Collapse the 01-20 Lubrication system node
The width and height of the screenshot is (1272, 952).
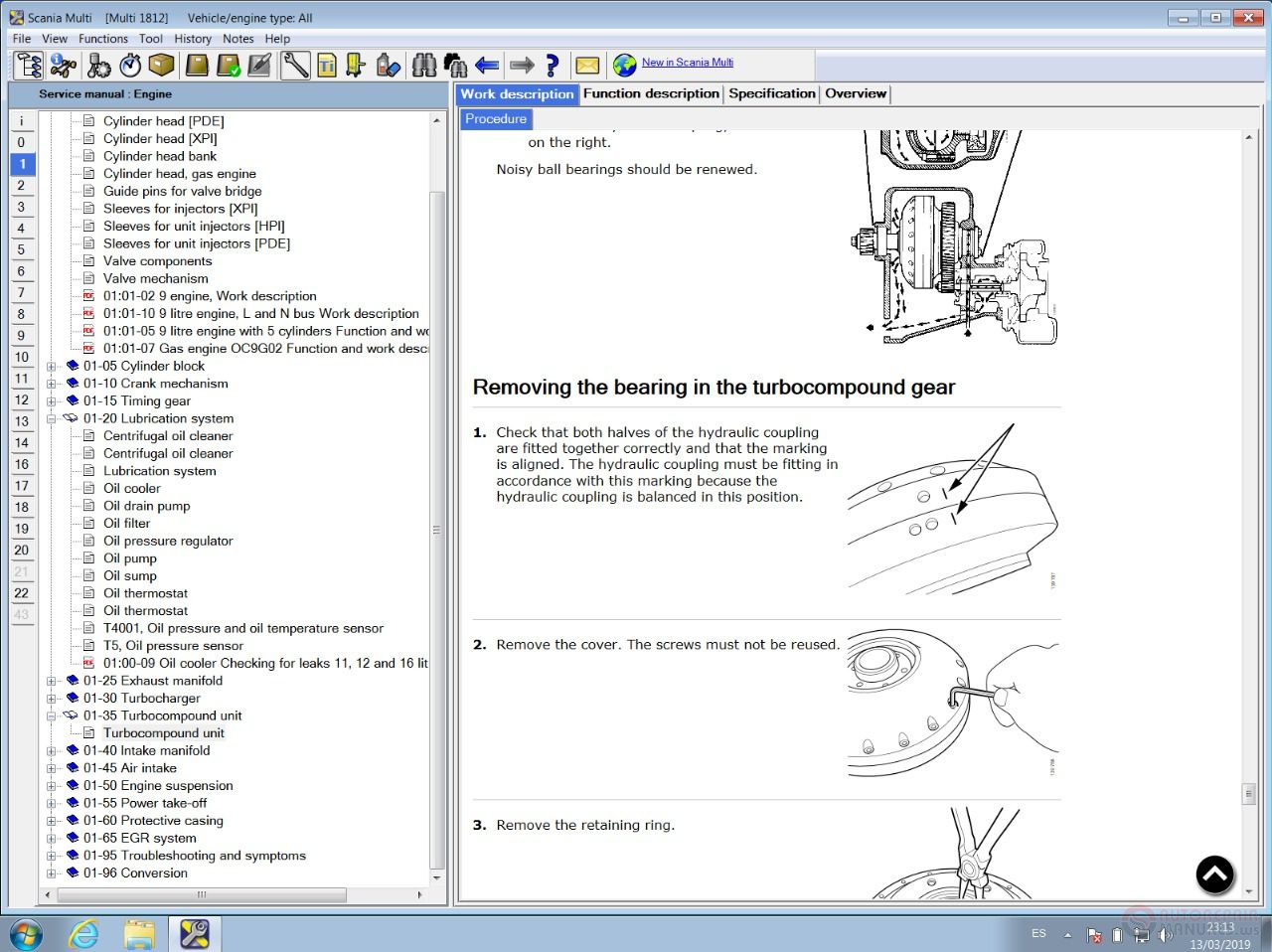(52, 419)
